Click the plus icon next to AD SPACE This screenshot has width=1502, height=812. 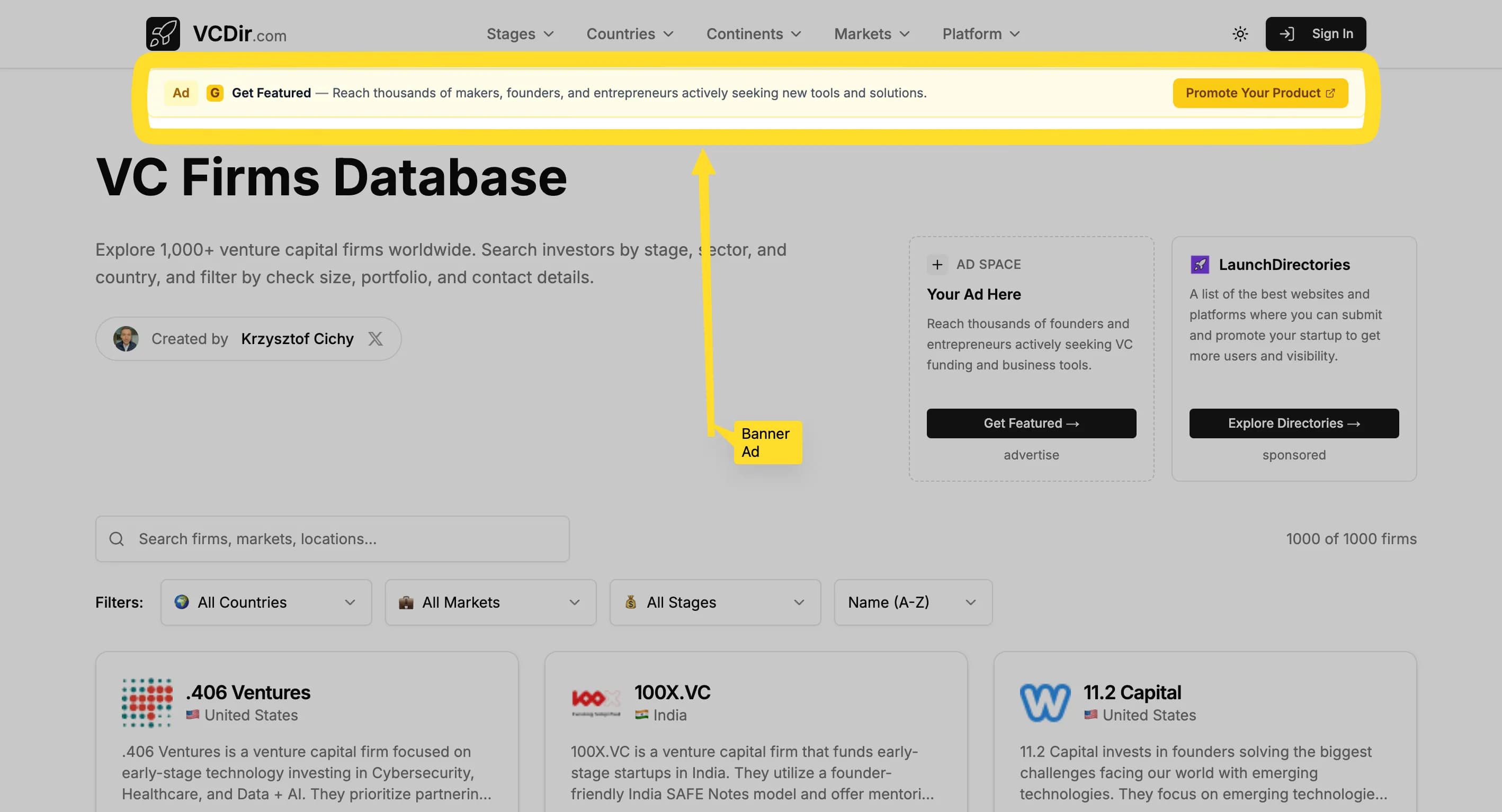(937, 264)
